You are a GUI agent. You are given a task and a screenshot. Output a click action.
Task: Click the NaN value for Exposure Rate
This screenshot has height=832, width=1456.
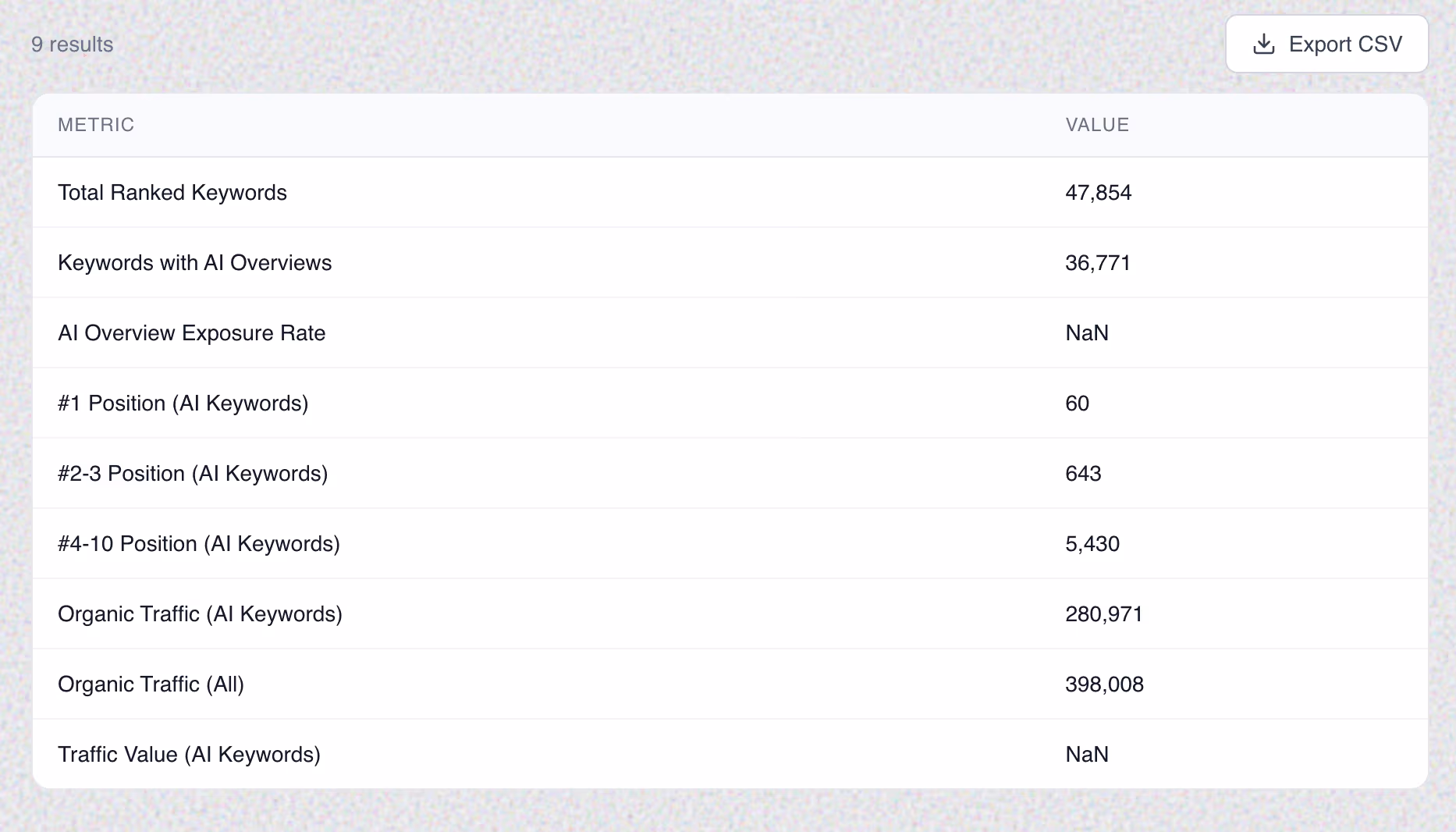pos(1087,333)
